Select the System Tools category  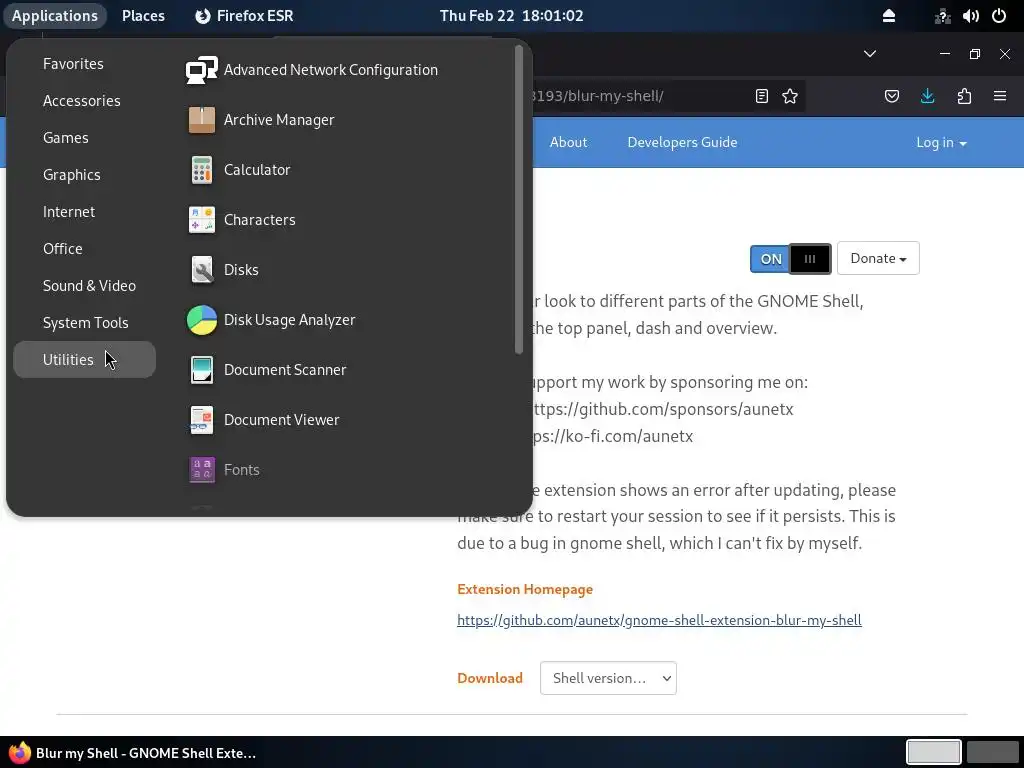coord(84,323)
